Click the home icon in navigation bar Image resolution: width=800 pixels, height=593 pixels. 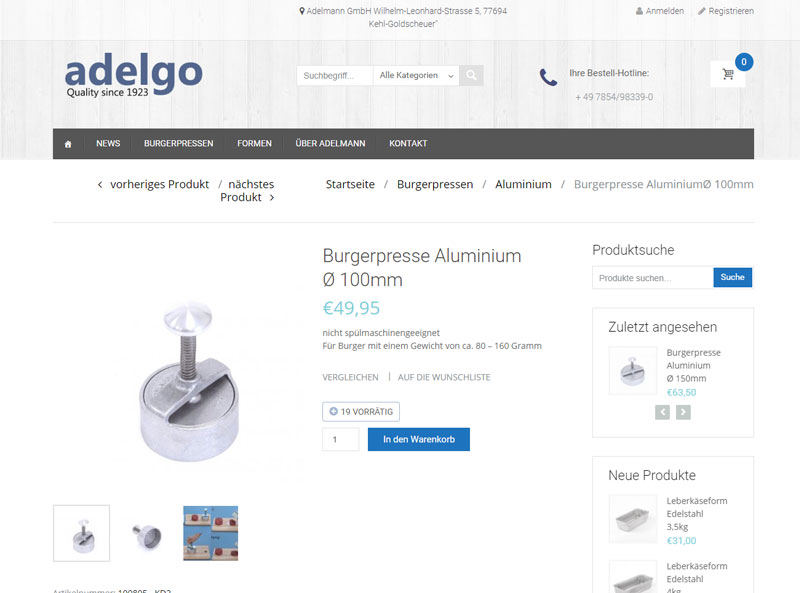click(68, 144)
